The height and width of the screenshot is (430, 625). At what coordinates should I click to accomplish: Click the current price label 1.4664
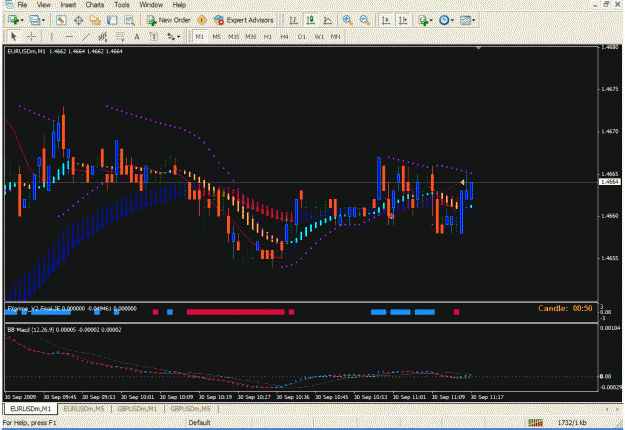coord(610,182)
